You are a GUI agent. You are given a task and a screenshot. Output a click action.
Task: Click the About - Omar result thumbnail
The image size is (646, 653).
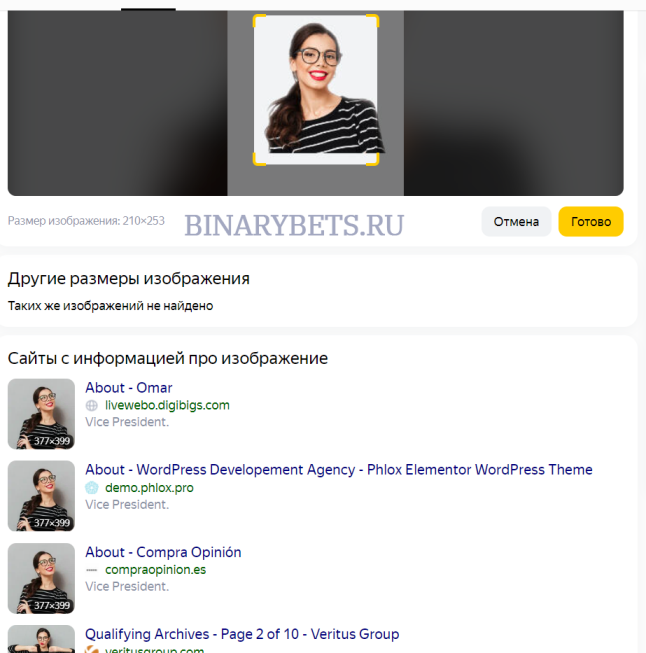pyautogui.click(x=41, y=414)
